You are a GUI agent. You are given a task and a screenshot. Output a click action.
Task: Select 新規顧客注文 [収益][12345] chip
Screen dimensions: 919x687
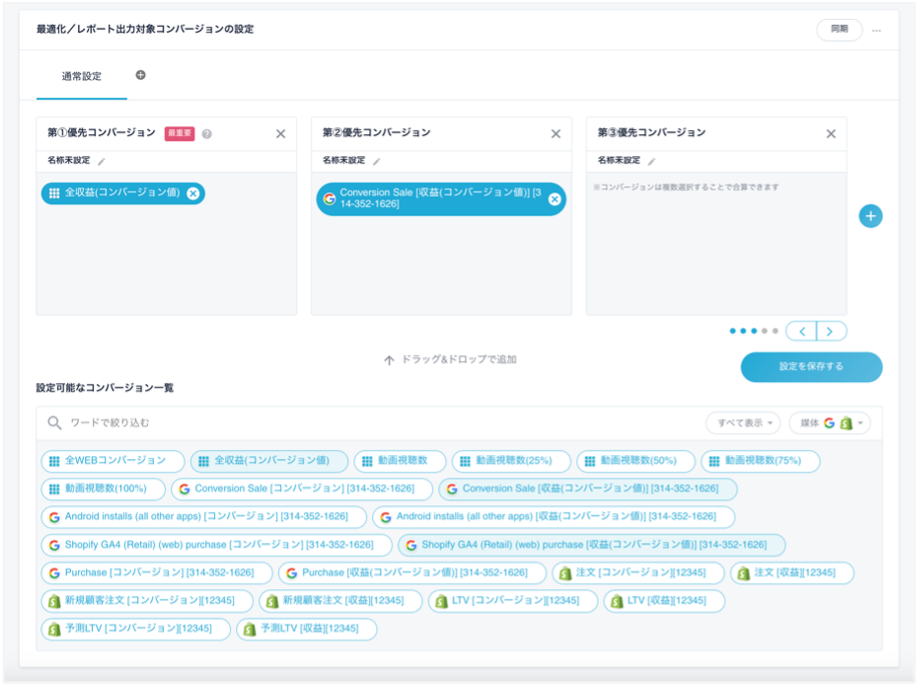tap(341, 601)
